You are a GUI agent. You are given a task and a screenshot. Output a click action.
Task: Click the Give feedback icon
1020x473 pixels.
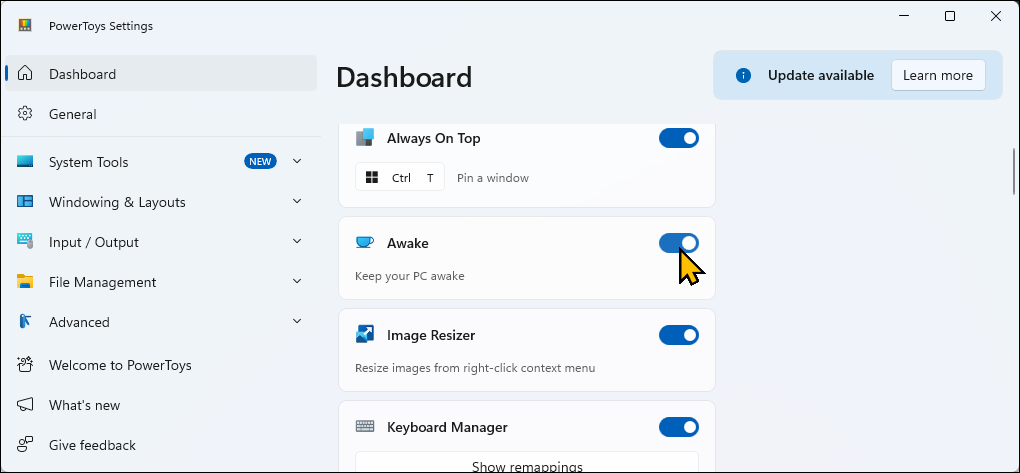click(x=25, y=444)
